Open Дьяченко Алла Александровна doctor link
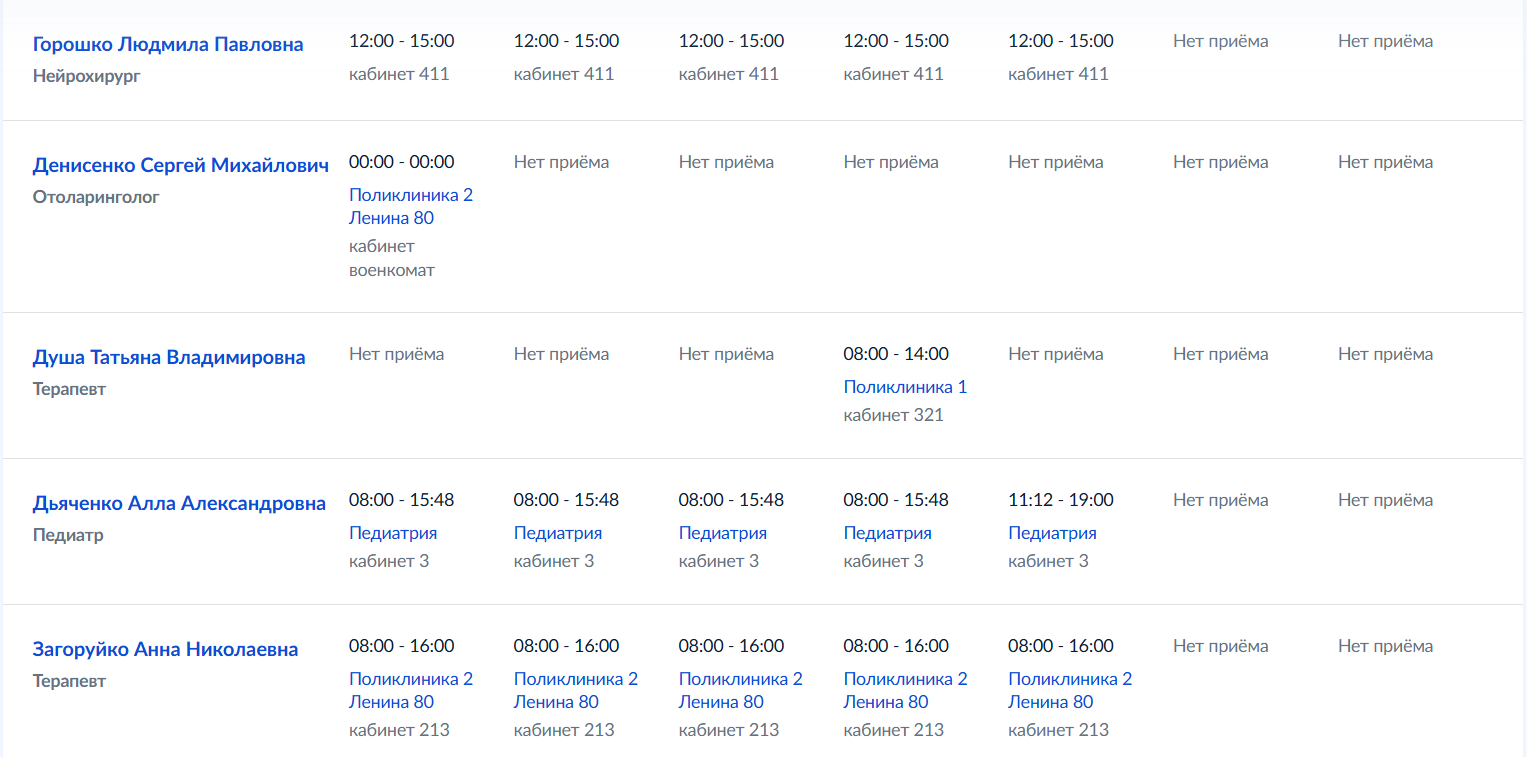Screen dimensions: 1527x757 (179, 504)
